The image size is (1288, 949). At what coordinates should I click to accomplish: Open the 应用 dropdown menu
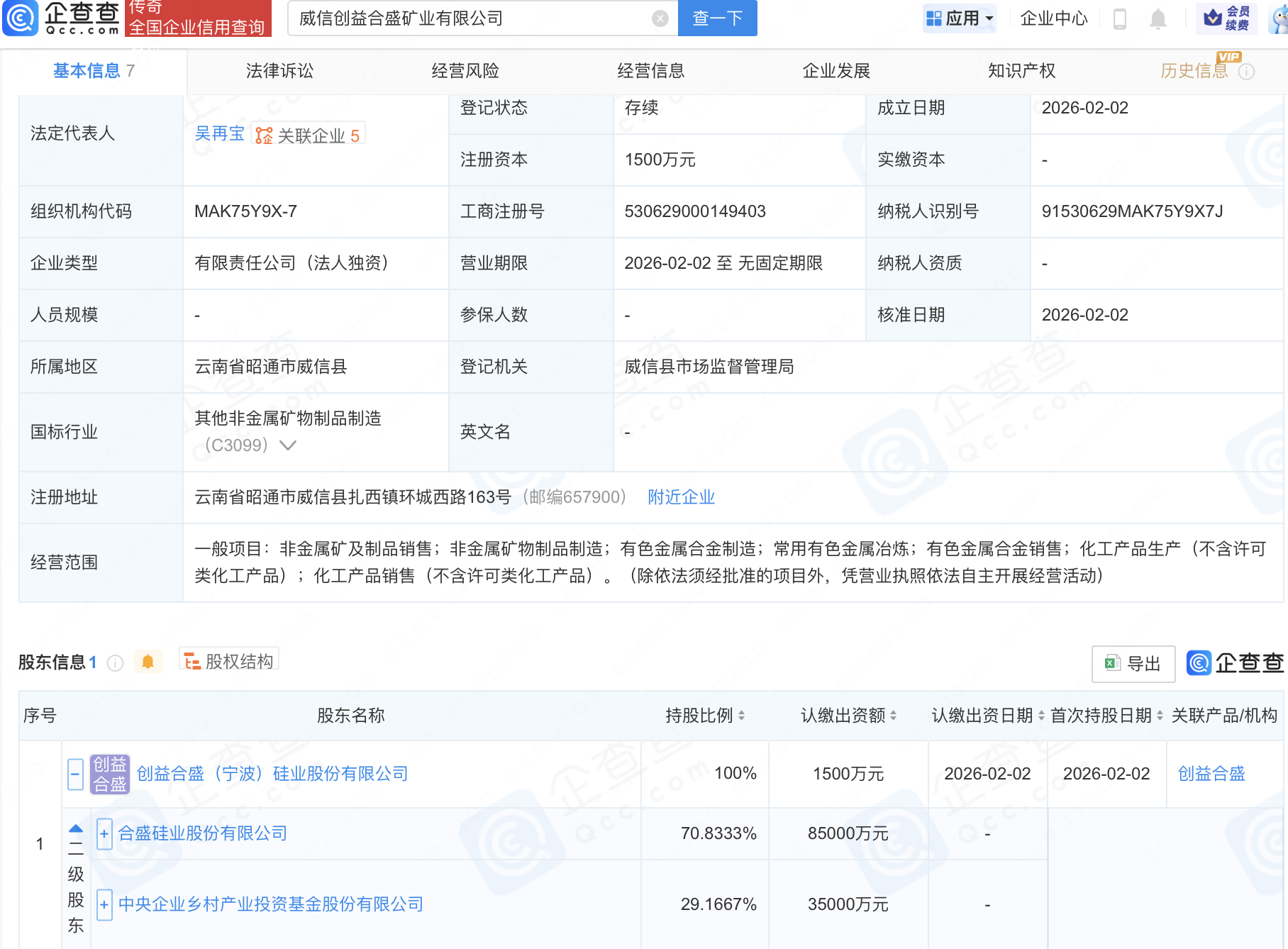click(960, 18)
